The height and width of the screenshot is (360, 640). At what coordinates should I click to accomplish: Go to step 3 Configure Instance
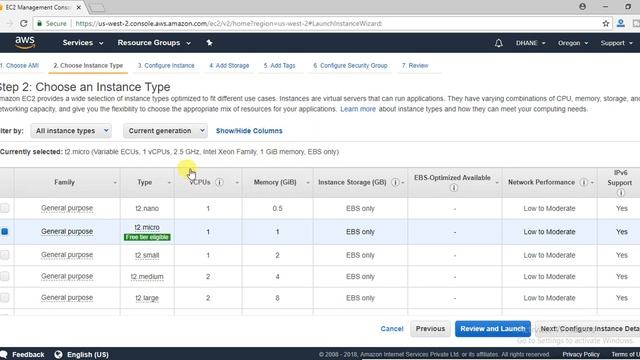tap(166, 65)
